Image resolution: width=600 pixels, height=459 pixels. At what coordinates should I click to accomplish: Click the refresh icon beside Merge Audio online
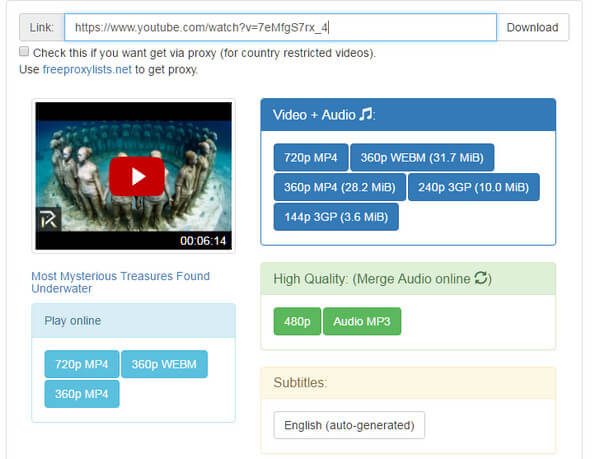[x=481, y=278]
